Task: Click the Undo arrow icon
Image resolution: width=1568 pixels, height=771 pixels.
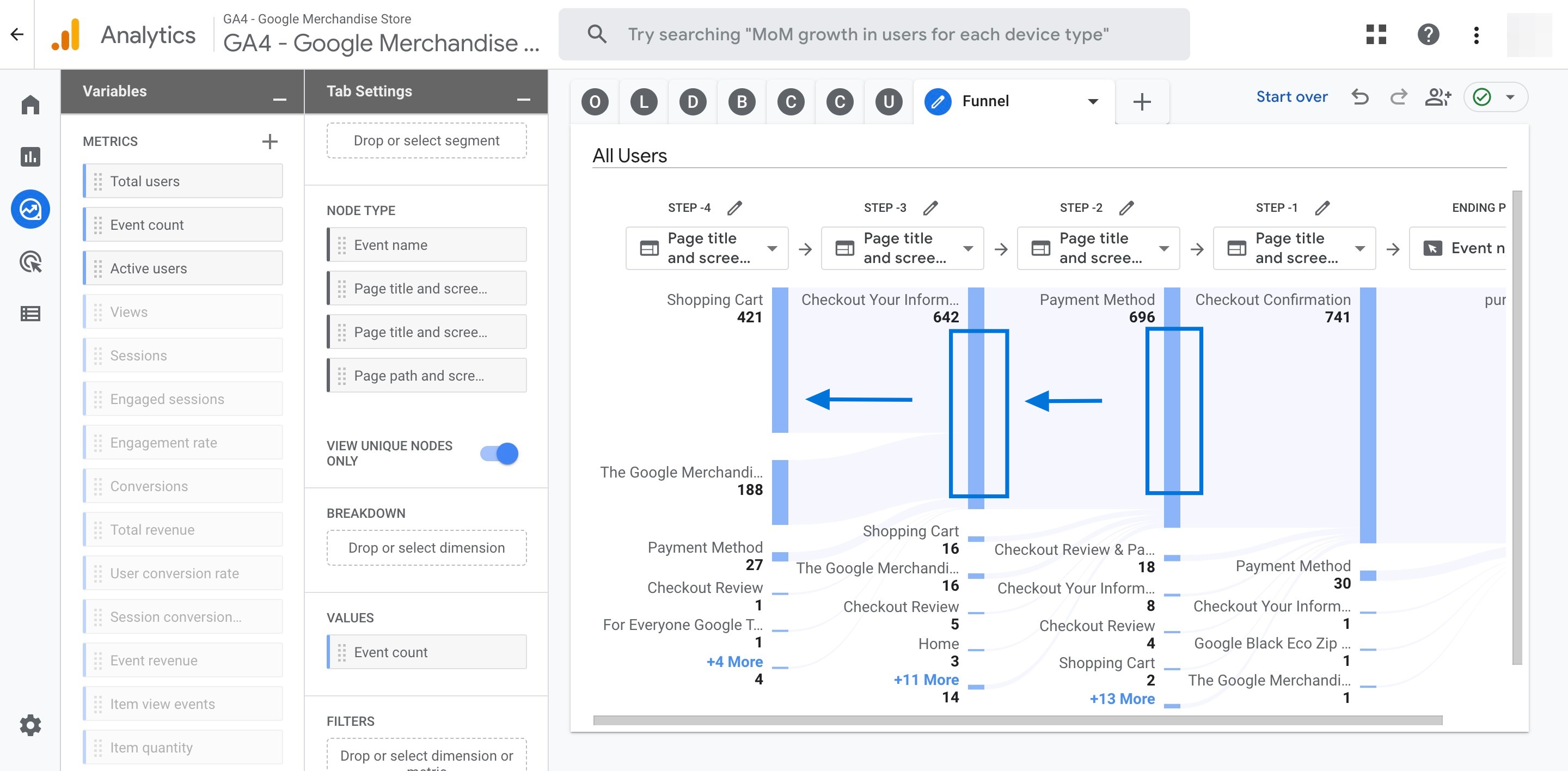Action: [x=1361, y=97]
